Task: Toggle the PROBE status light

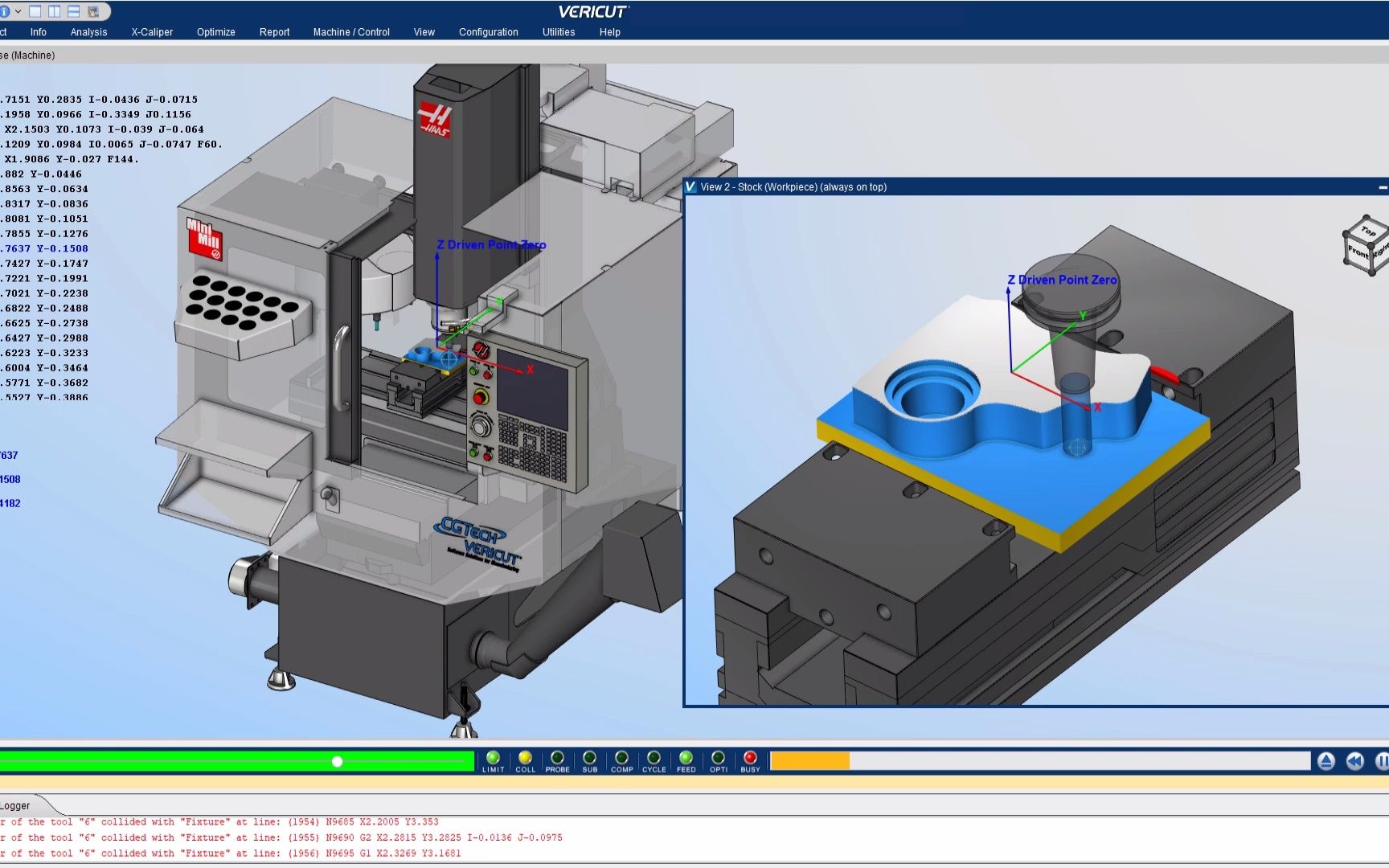Action: click(557, 756)
